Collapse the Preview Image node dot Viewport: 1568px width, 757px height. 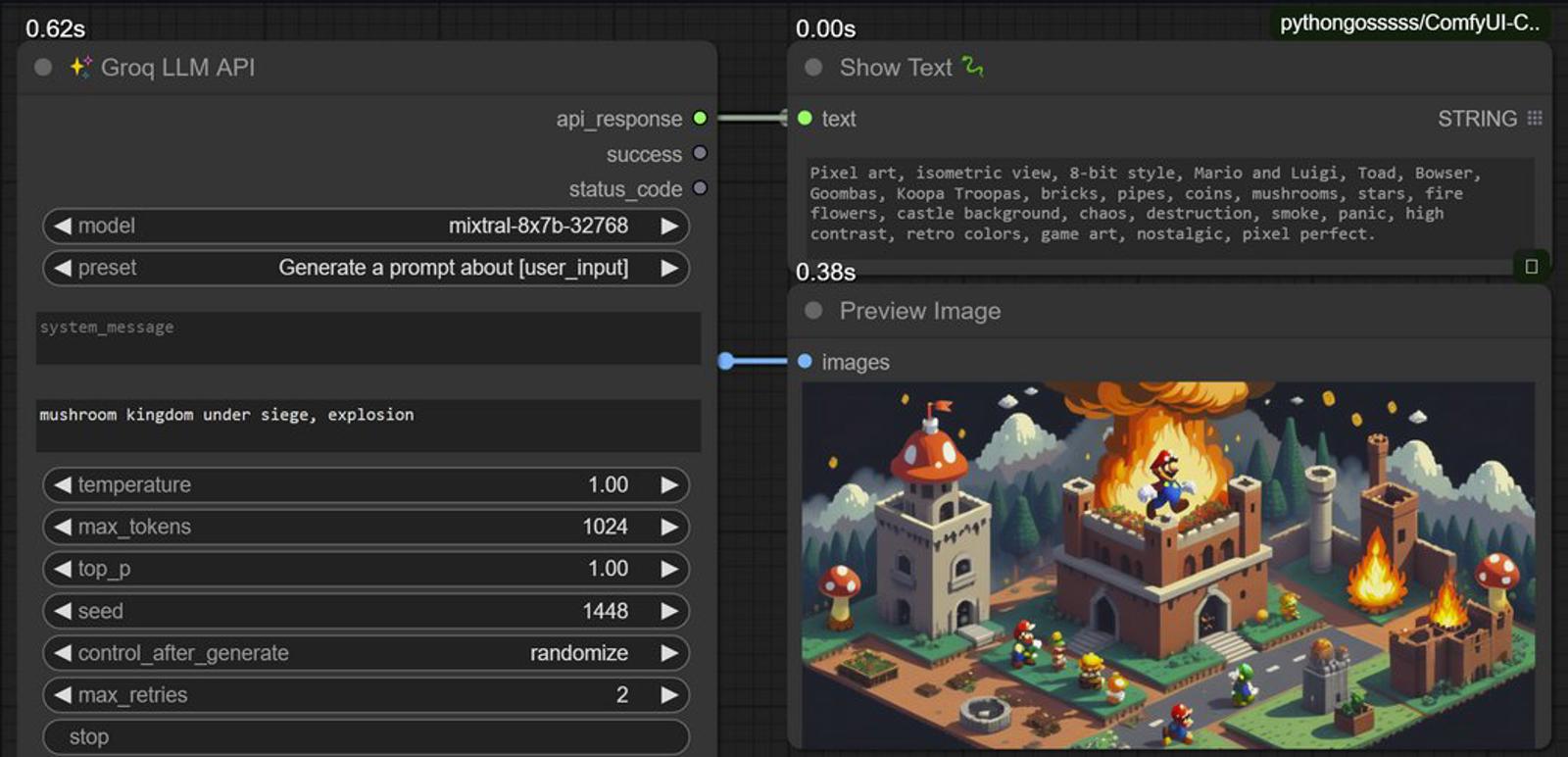pos(813,311)
